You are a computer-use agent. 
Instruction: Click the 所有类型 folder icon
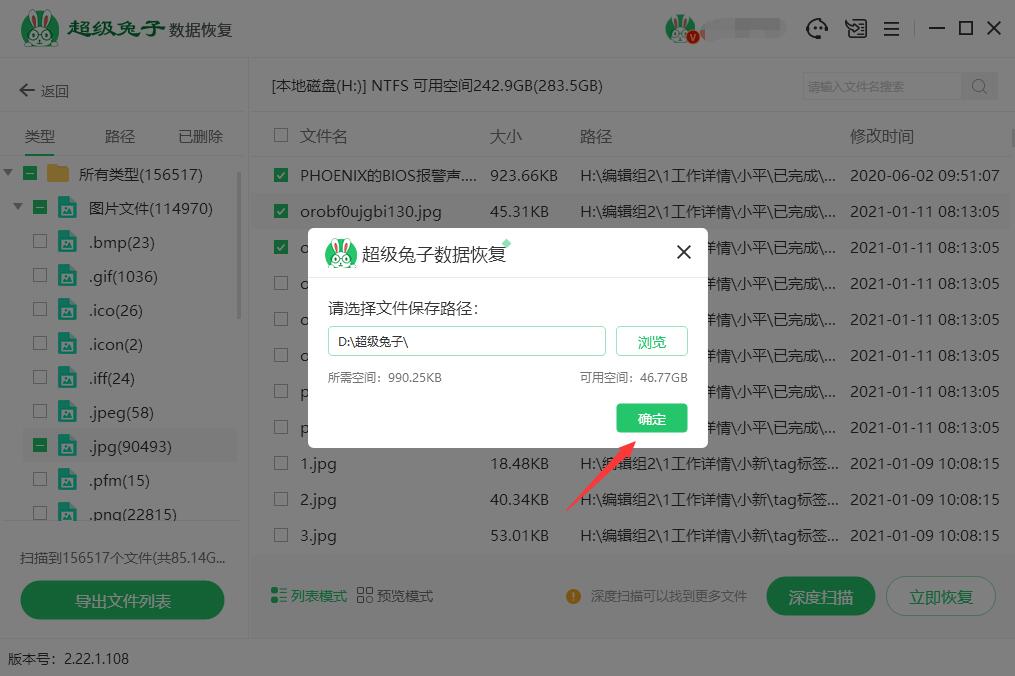(x=58, y=174)
